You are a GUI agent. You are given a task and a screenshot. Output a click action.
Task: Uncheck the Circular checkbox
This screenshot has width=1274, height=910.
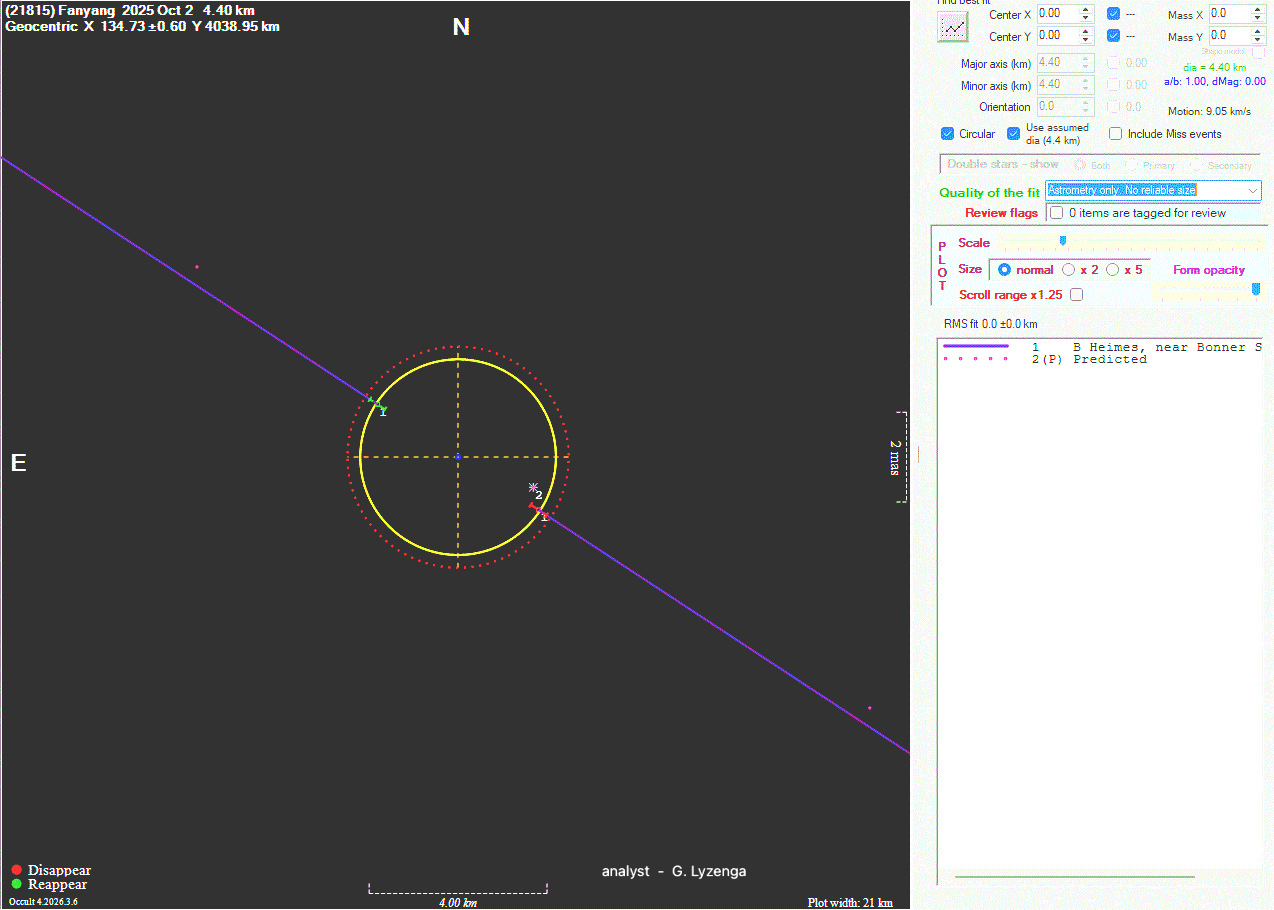(948, 134)
